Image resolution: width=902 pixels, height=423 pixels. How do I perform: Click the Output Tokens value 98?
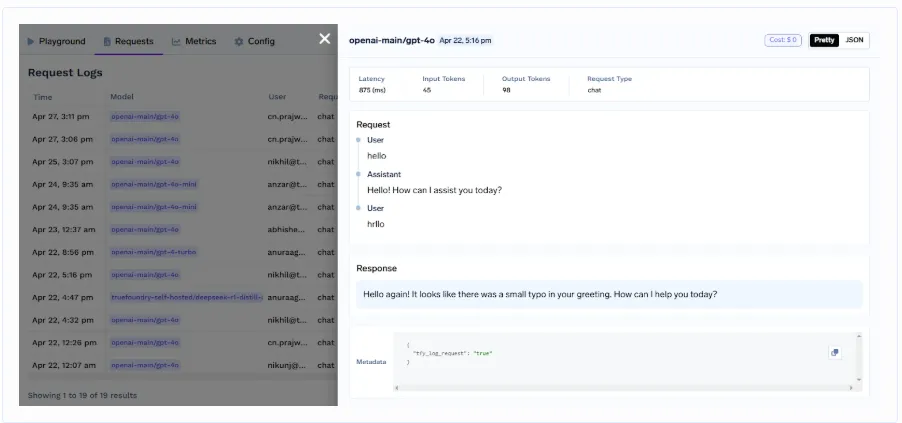tap(506, 90)
